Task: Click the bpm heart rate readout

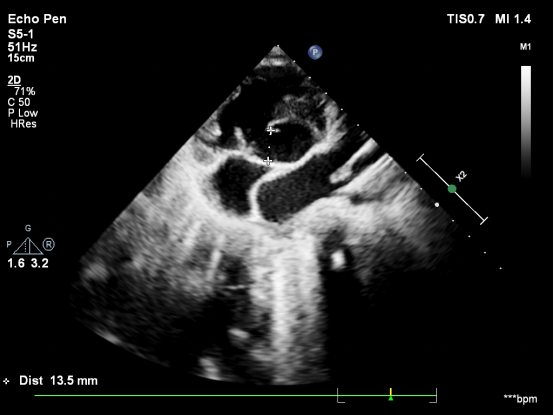Action: click(x=520, y=399)
